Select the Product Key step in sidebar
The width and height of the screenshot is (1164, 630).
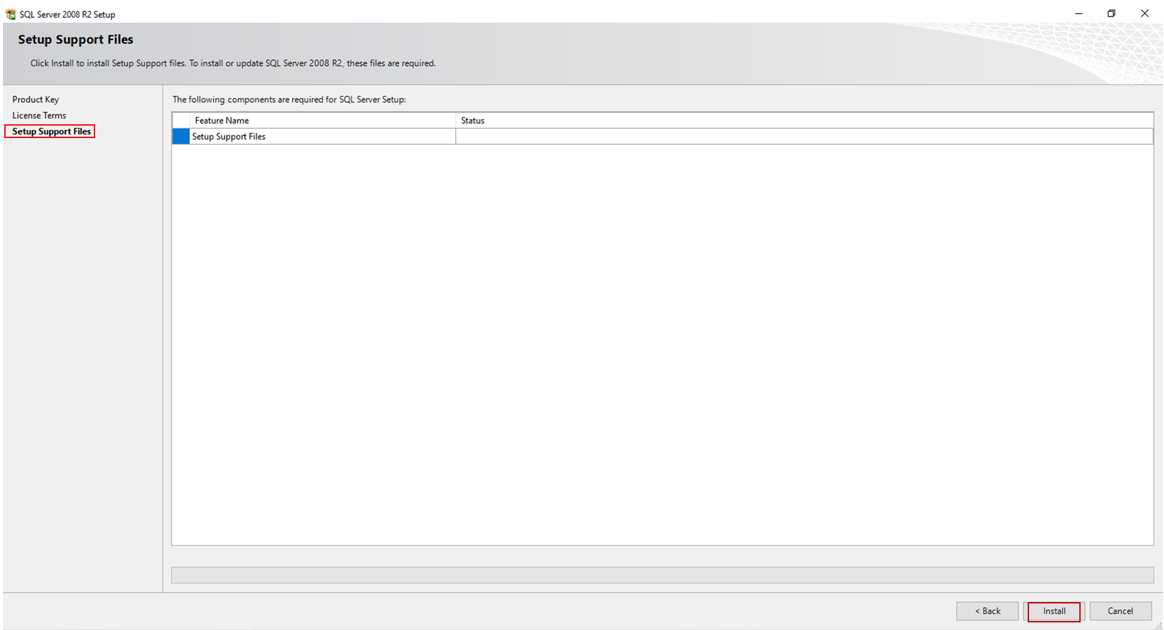(36, 99)
